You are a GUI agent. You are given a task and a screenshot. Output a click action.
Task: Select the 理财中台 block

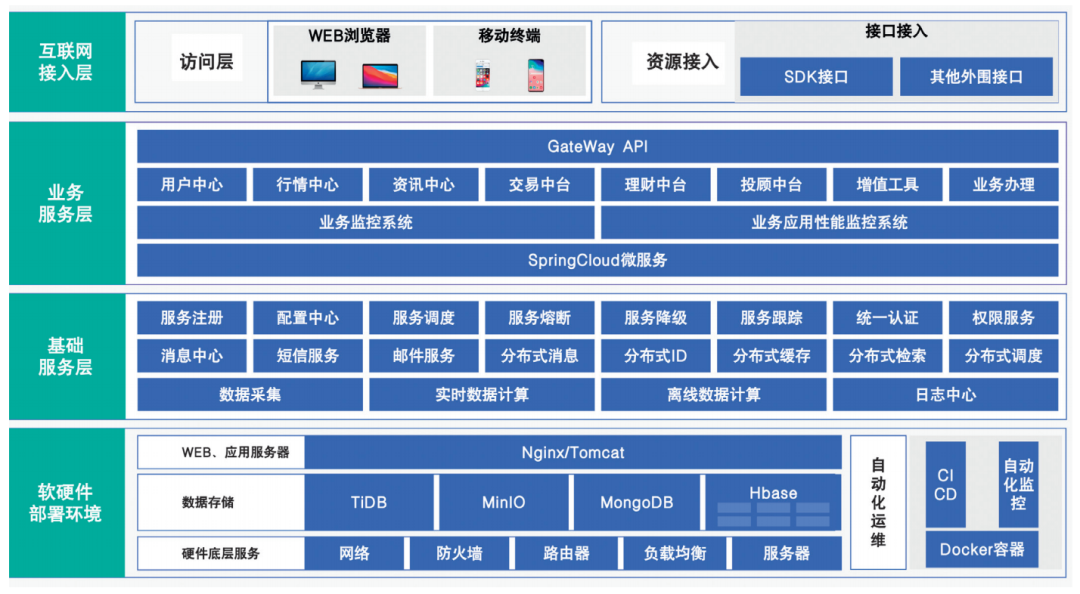pos(655,185)
